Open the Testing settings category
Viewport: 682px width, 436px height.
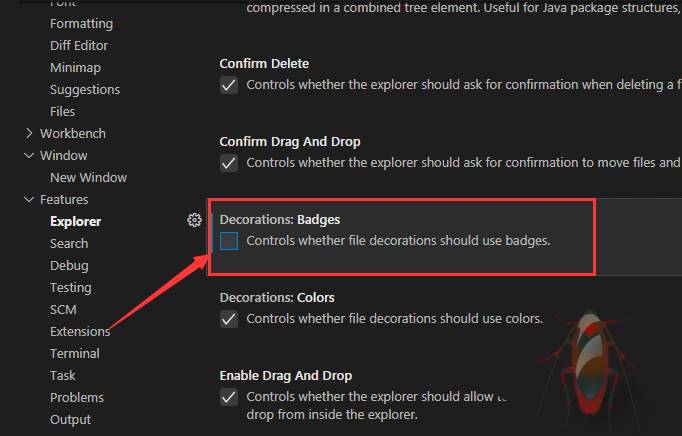pyautogui.click(x=70, y=287)
